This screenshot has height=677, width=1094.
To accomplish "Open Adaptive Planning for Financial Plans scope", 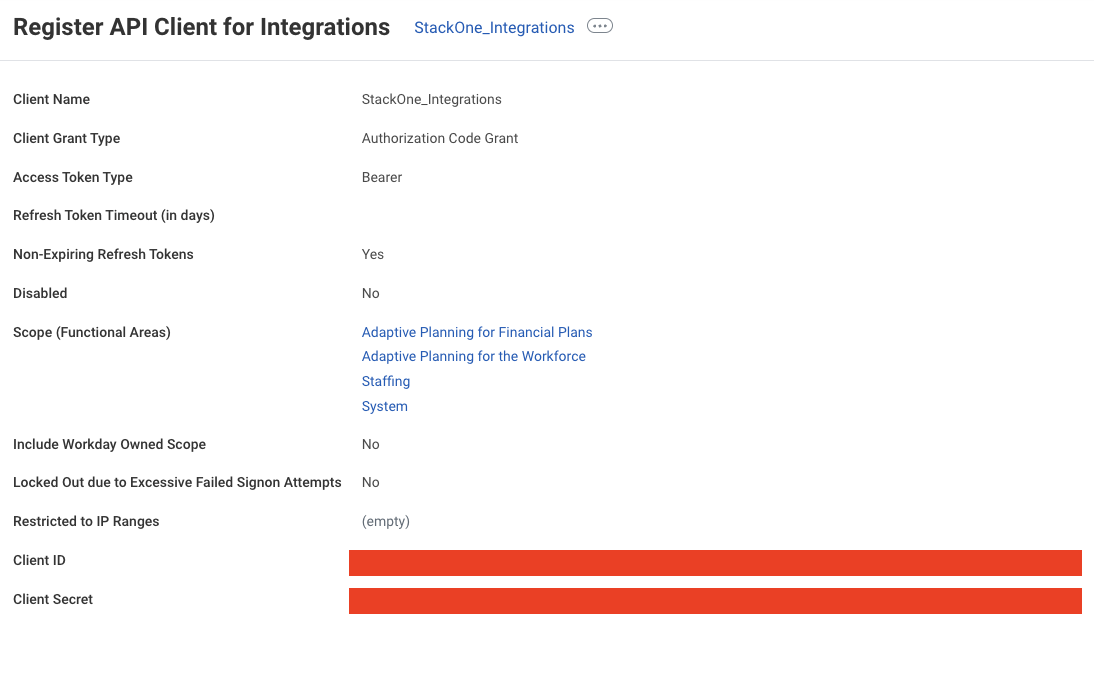I will click(477, 332).
